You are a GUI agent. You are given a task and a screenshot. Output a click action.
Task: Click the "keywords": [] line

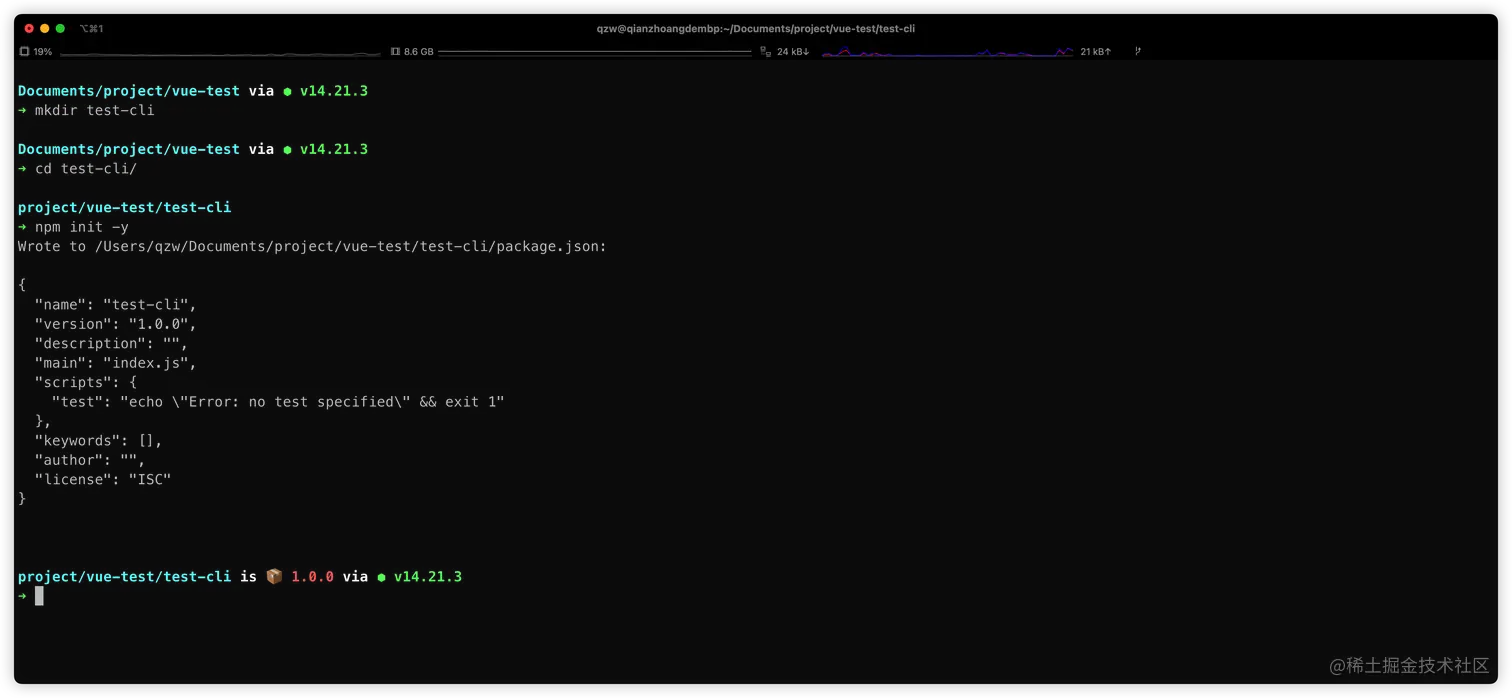(x=98, y=441)
